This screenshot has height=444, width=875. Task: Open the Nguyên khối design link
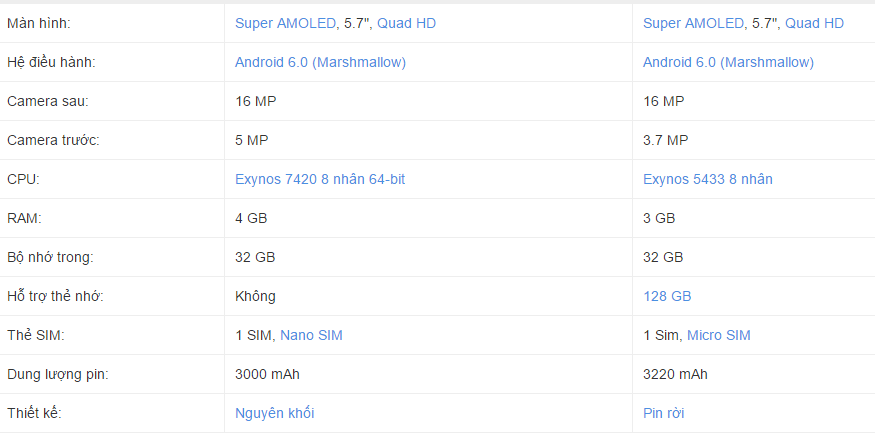click(275, 413)
